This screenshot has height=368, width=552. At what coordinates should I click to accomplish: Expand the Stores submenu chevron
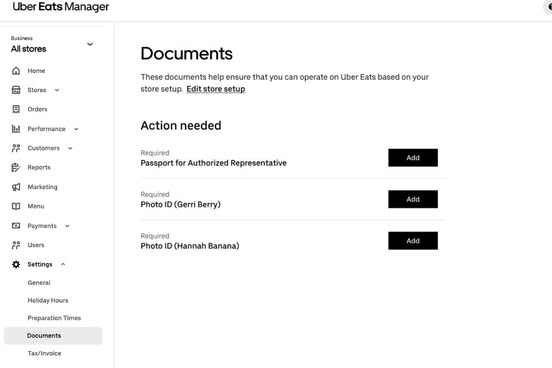pyautogui.click(x=57, y=90)
